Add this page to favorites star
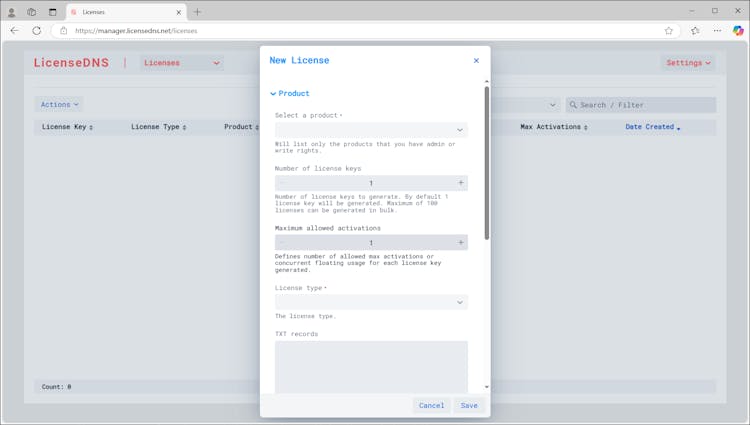 click(668, 31)
